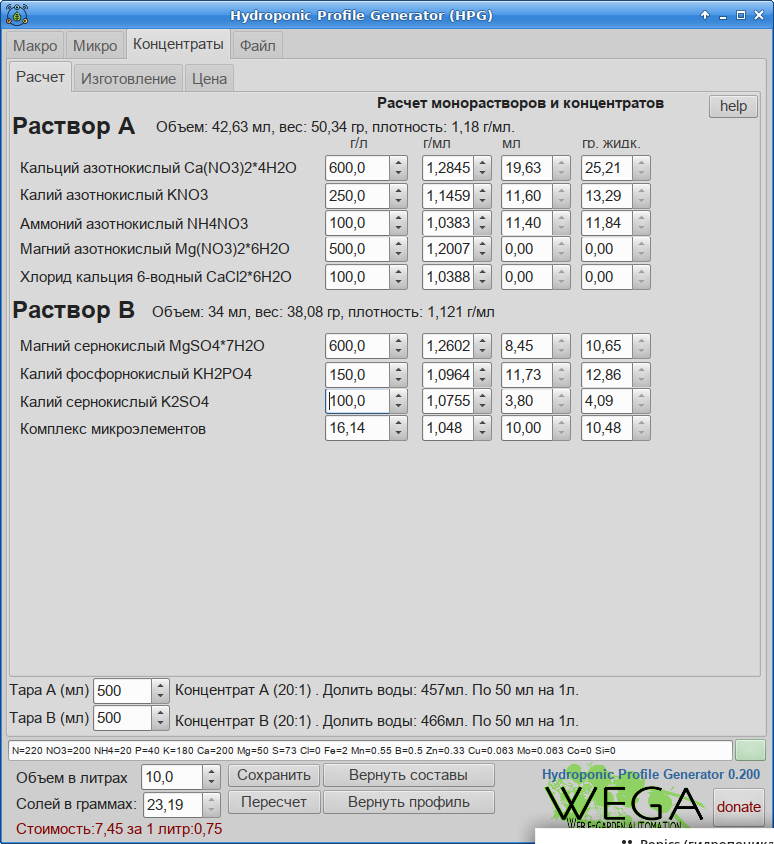Click the Тара B (мл) input field

[x=123, y=718]
